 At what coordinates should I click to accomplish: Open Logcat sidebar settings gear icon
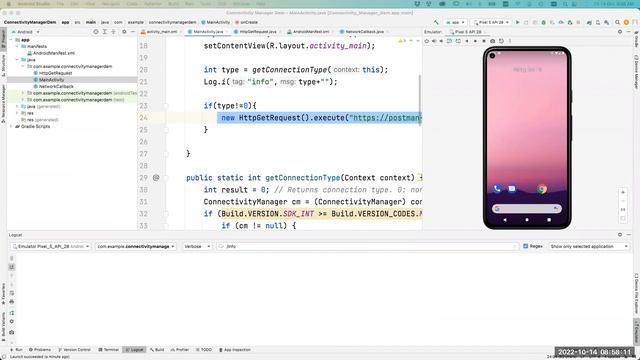click(x=11, y=322)
